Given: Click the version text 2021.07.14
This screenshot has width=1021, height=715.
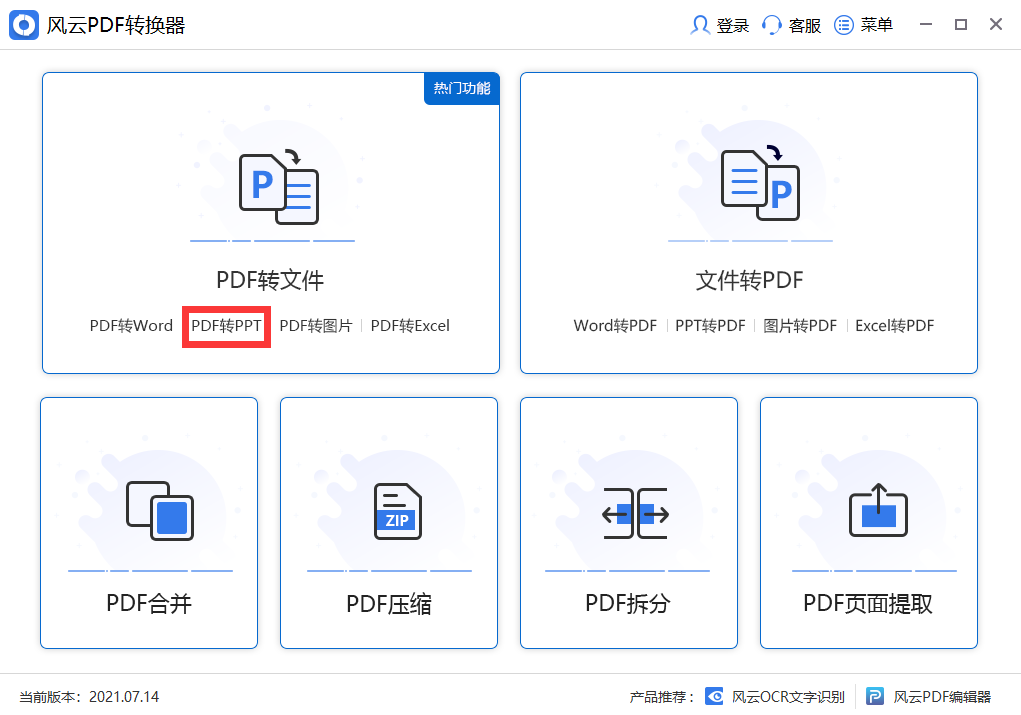Looking at the screenshot, I should (124, 697).
